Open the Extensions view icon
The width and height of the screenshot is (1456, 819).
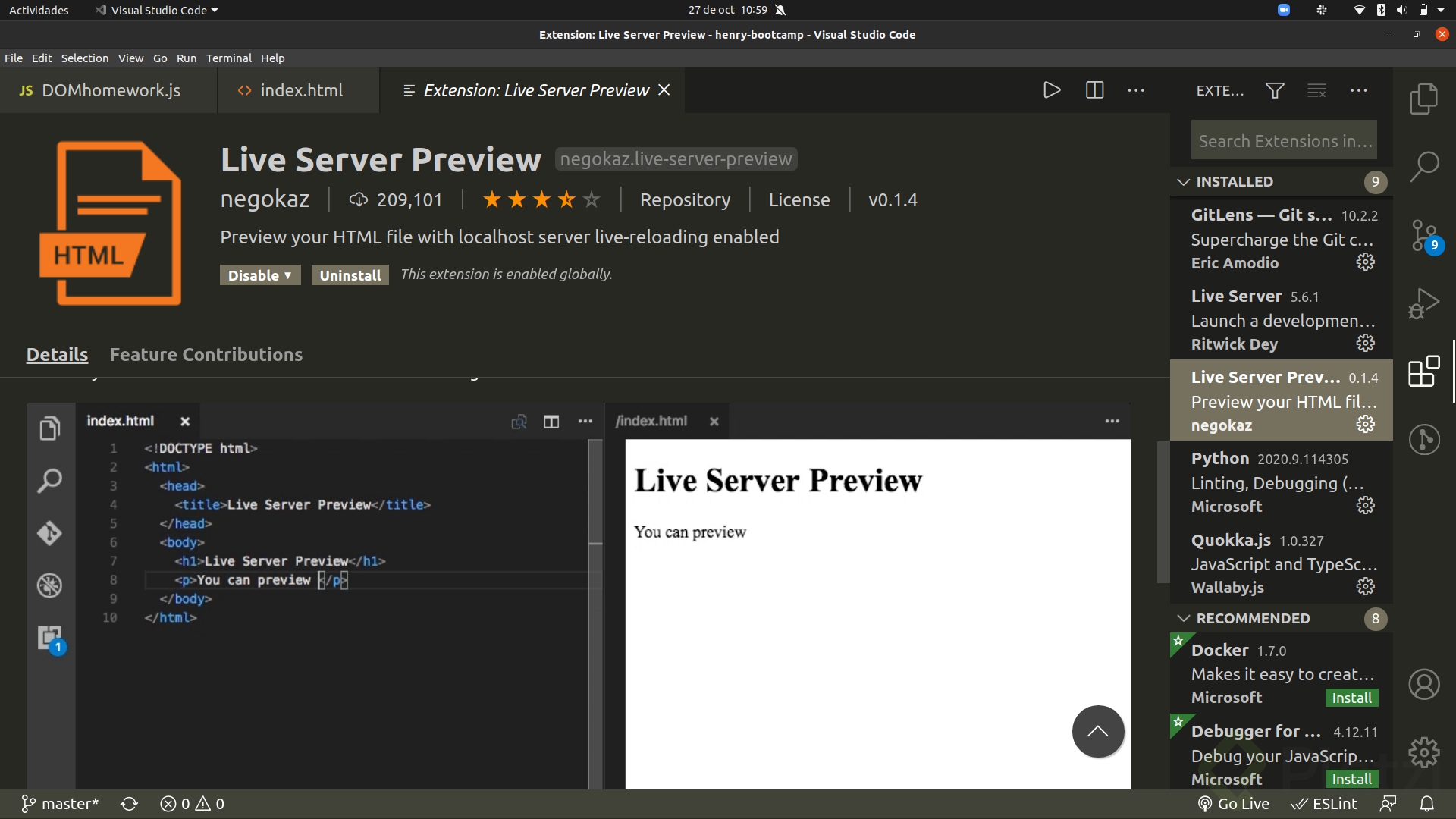(x=1424, y=372)
